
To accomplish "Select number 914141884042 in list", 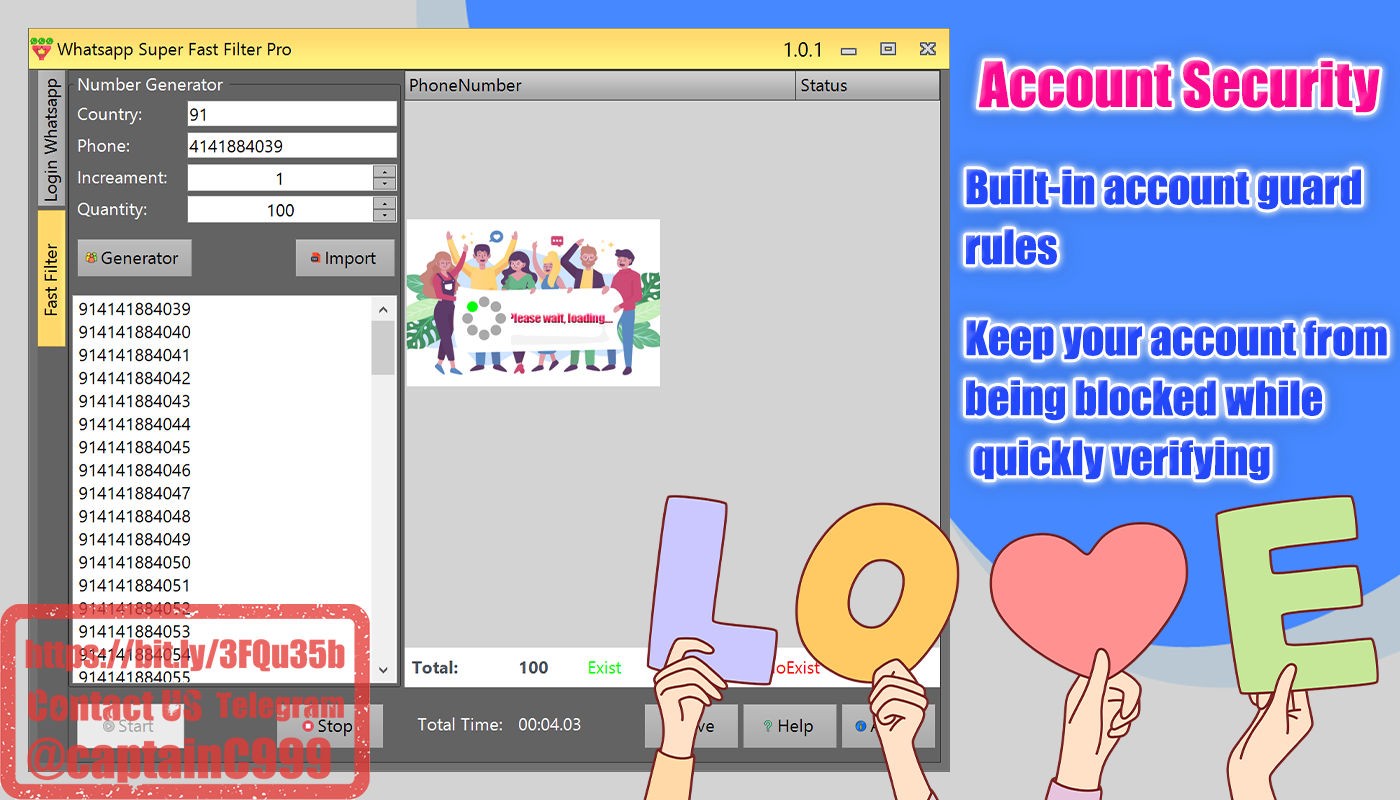I will 134,378.
